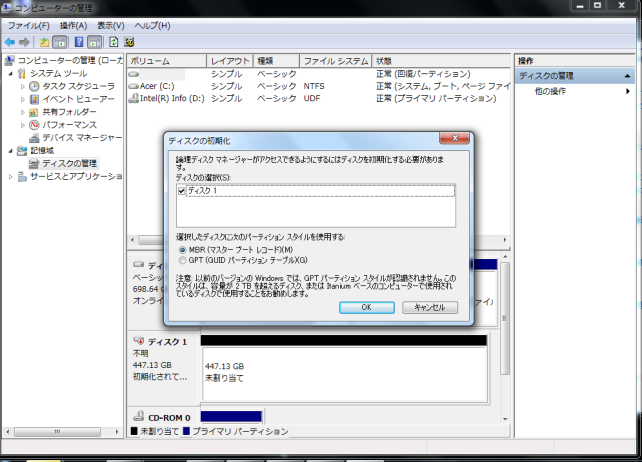
Task: Select the タスク スケジューラ clock icon
Action: 34,86
